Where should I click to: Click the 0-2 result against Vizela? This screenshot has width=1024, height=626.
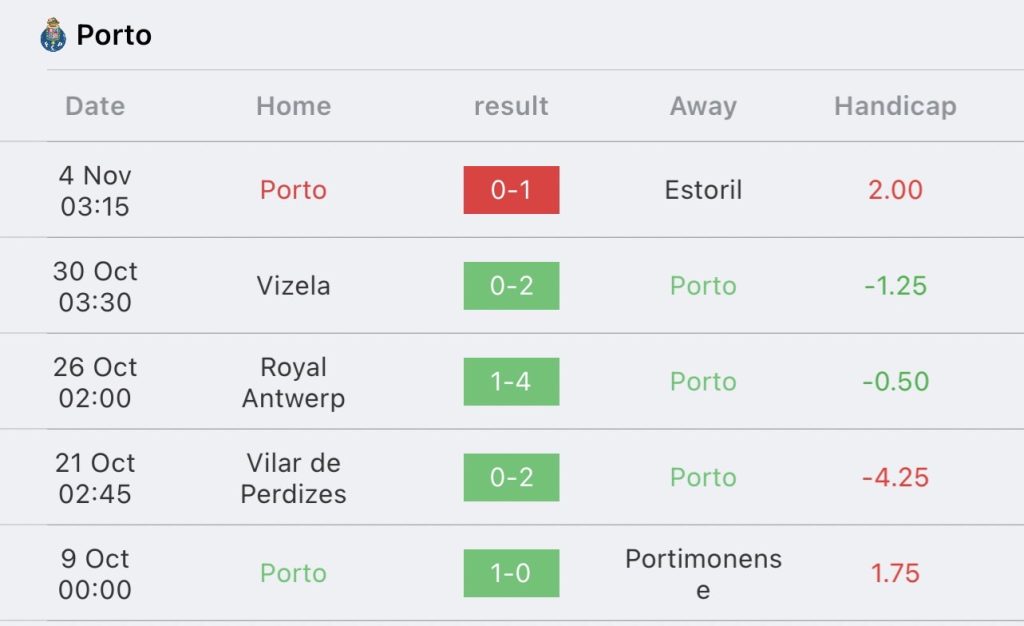pyautogui.click(x=511, y=286)
